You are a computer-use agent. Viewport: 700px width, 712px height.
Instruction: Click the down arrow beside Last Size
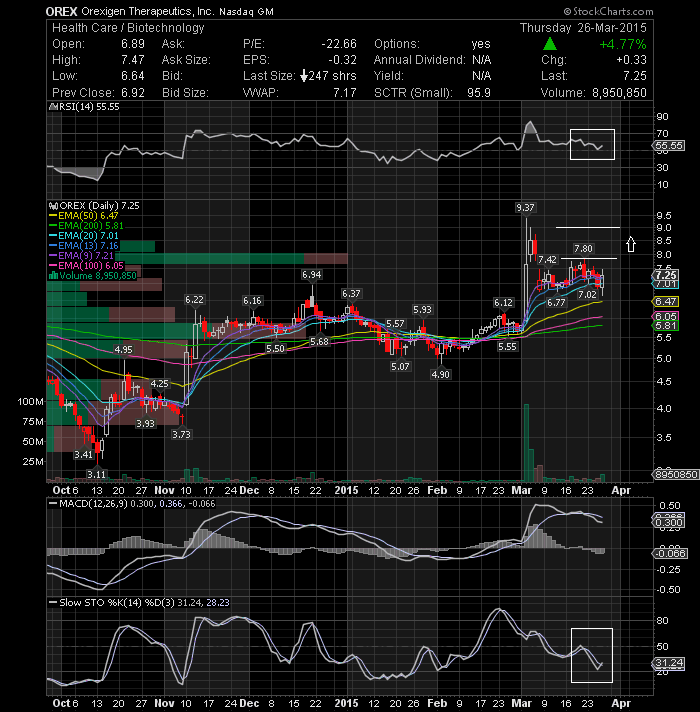[304, 76]
